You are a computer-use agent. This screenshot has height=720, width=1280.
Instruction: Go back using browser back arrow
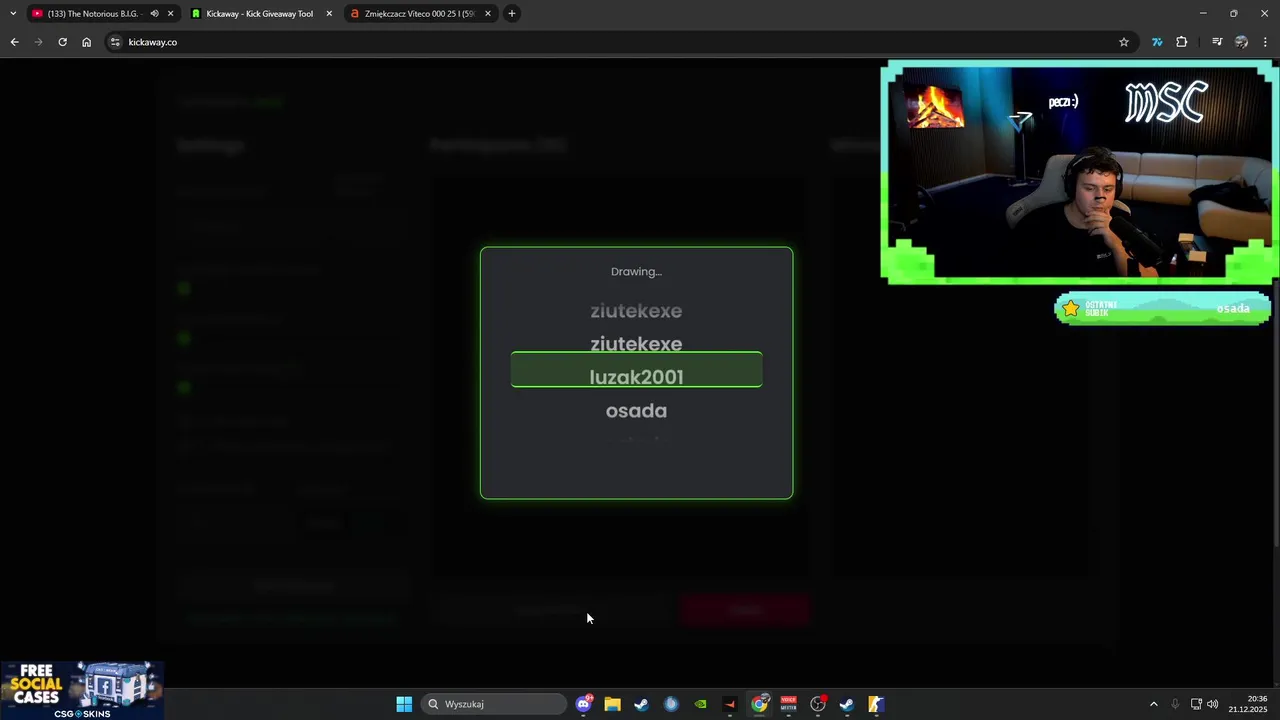14,42
